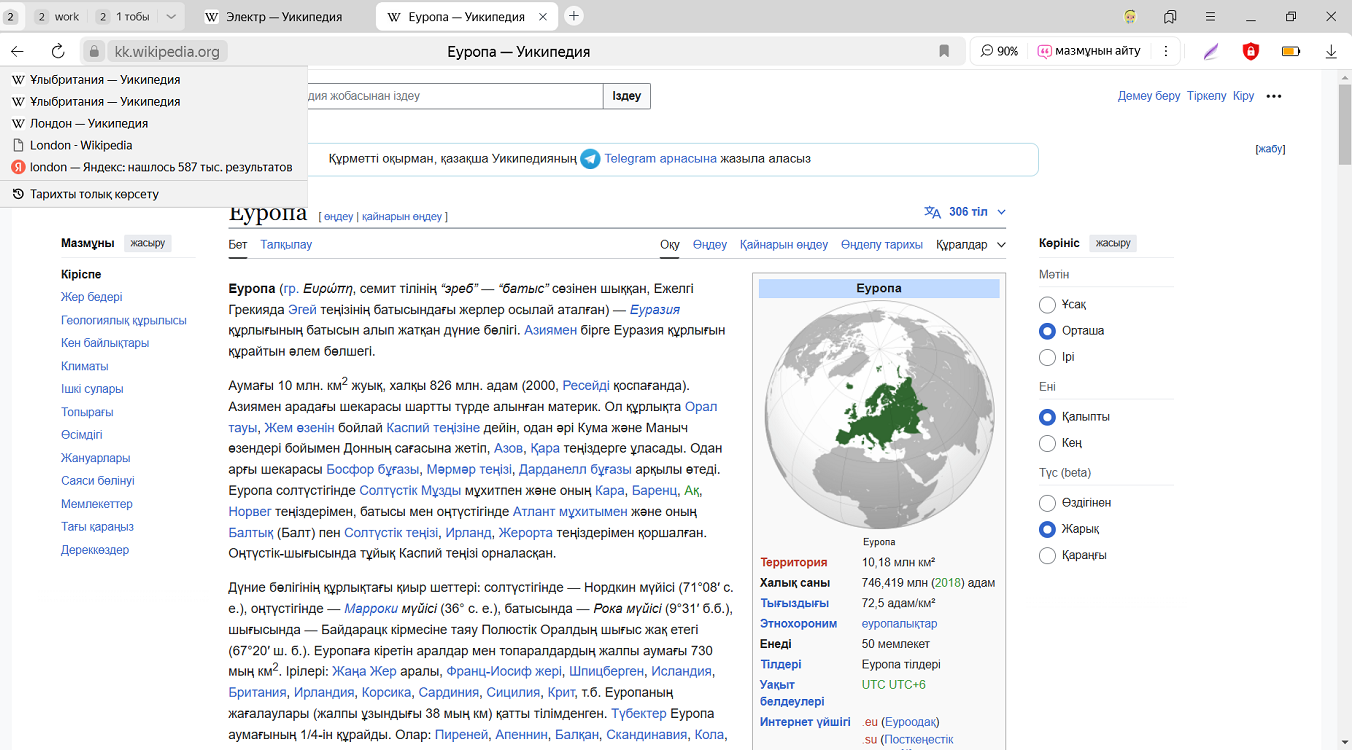
Task: Open the Құралдар tools dropdown
Action: click(970, 245)
